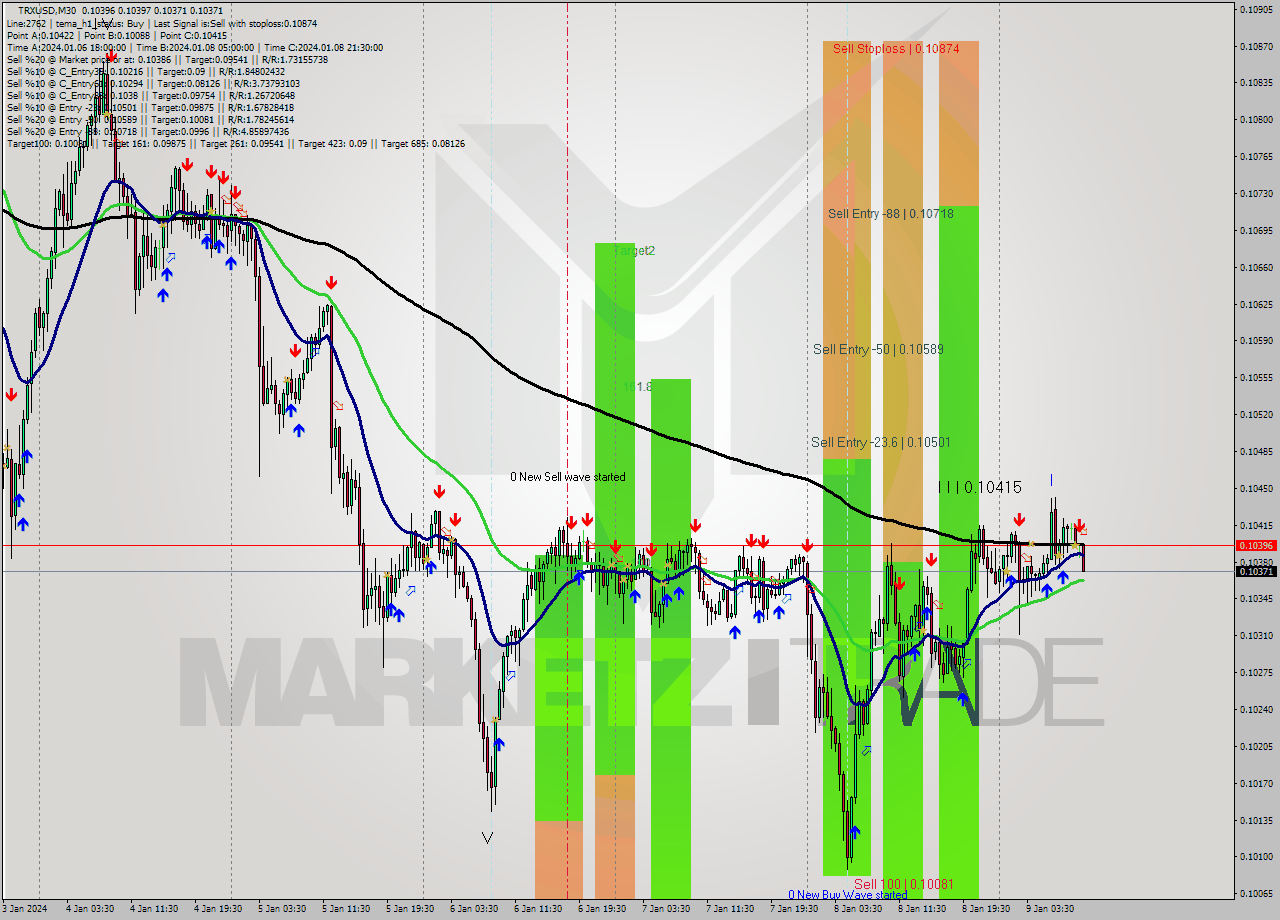
Task: Click 0.10870 on the price axis
Action: [1256, 46]
